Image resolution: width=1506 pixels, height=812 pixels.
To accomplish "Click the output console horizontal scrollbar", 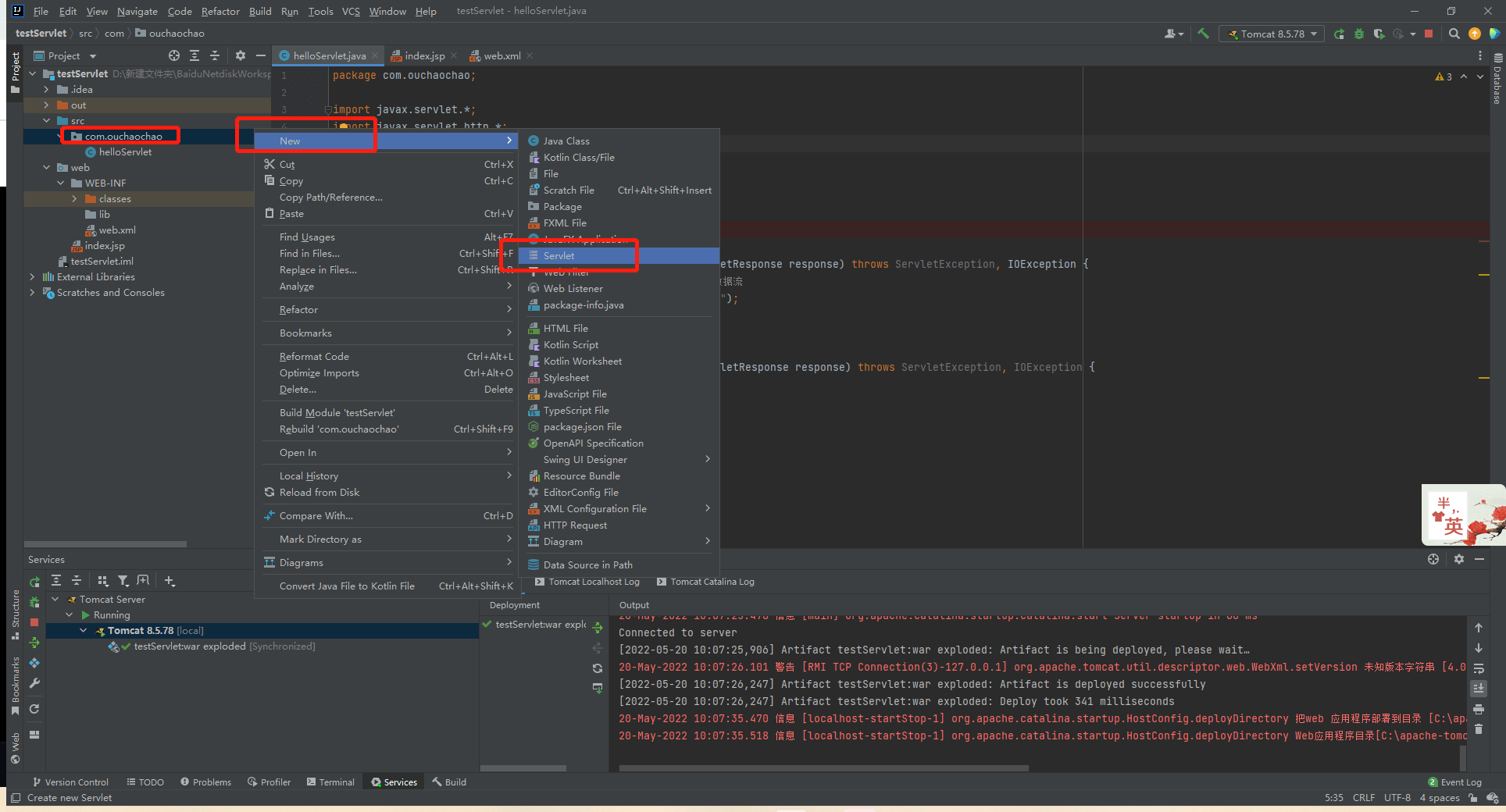I will pyautogui.click(x=823, y=767).
